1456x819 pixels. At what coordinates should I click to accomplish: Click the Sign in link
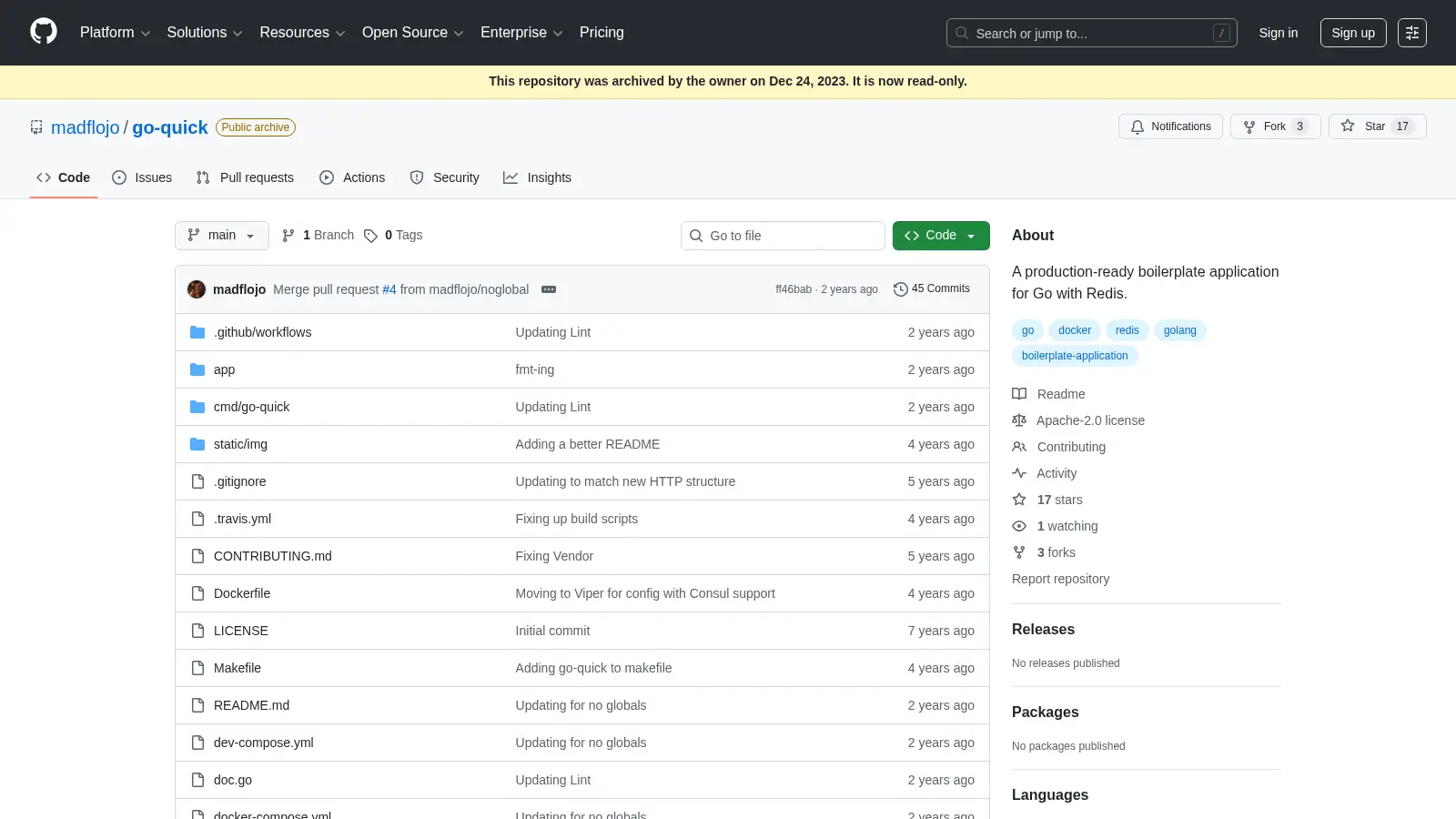click(x=1279, y=33)
